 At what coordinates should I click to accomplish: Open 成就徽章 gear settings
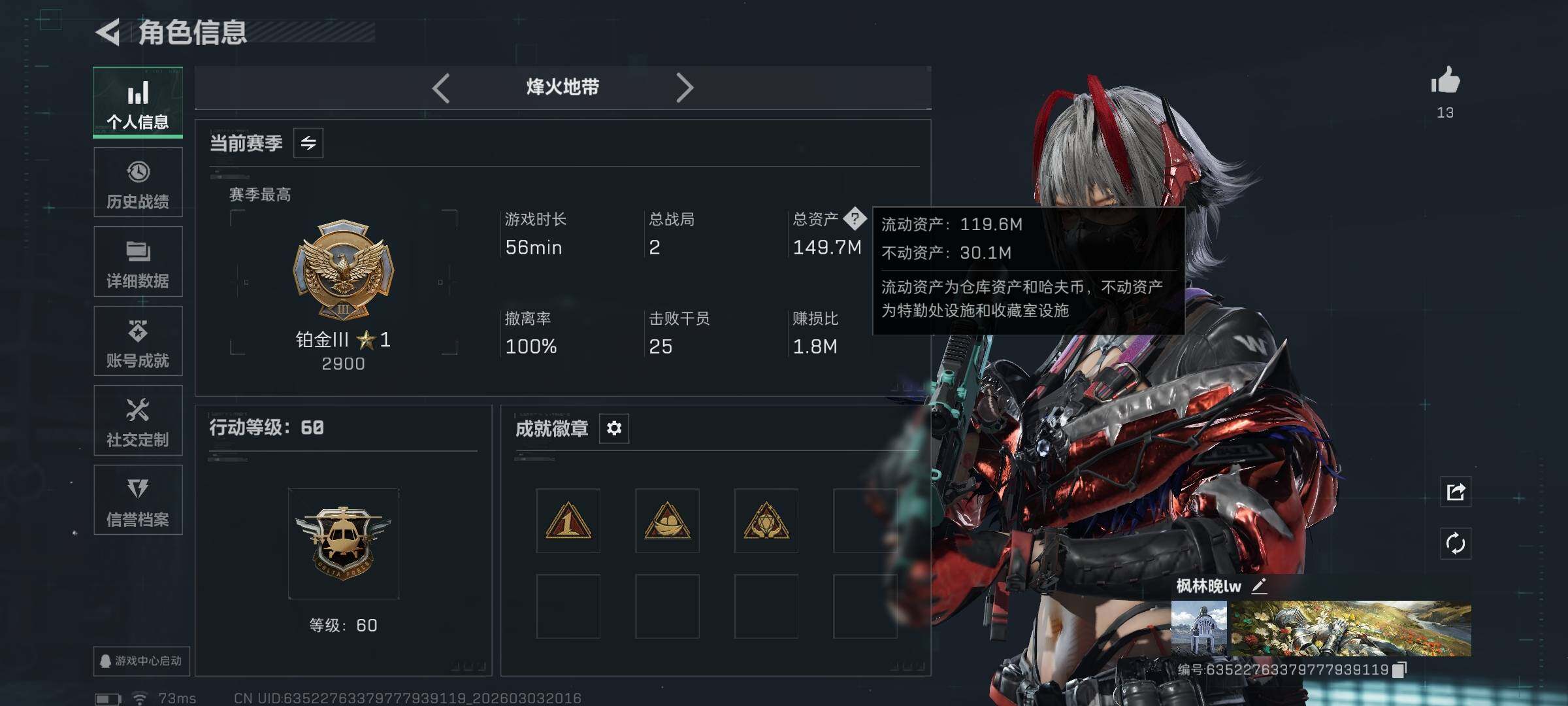(614, 428)
